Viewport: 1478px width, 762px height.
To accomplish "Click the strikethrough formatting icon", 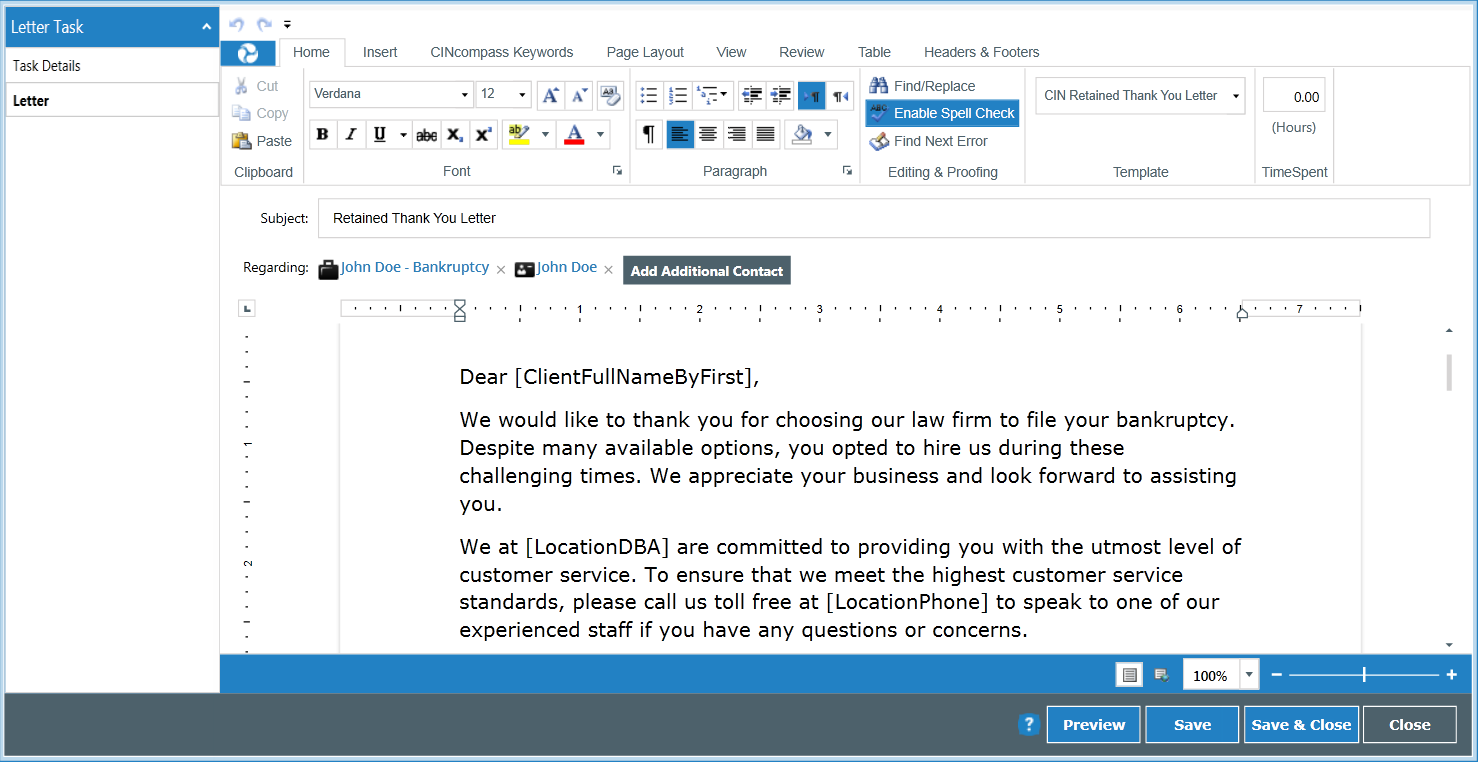I will pyautogui.click(x=427, y=135).
